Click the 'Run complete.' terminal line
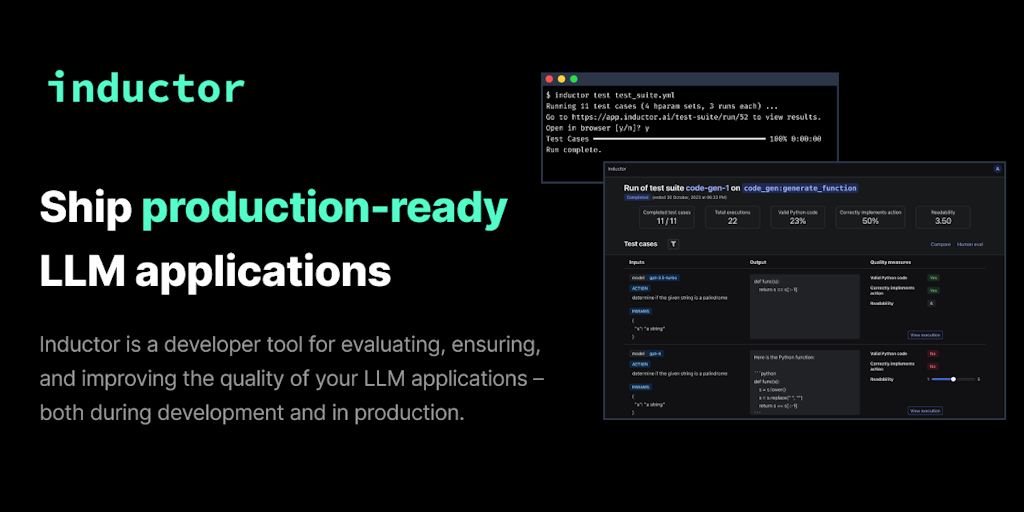 tap(574, 150)
